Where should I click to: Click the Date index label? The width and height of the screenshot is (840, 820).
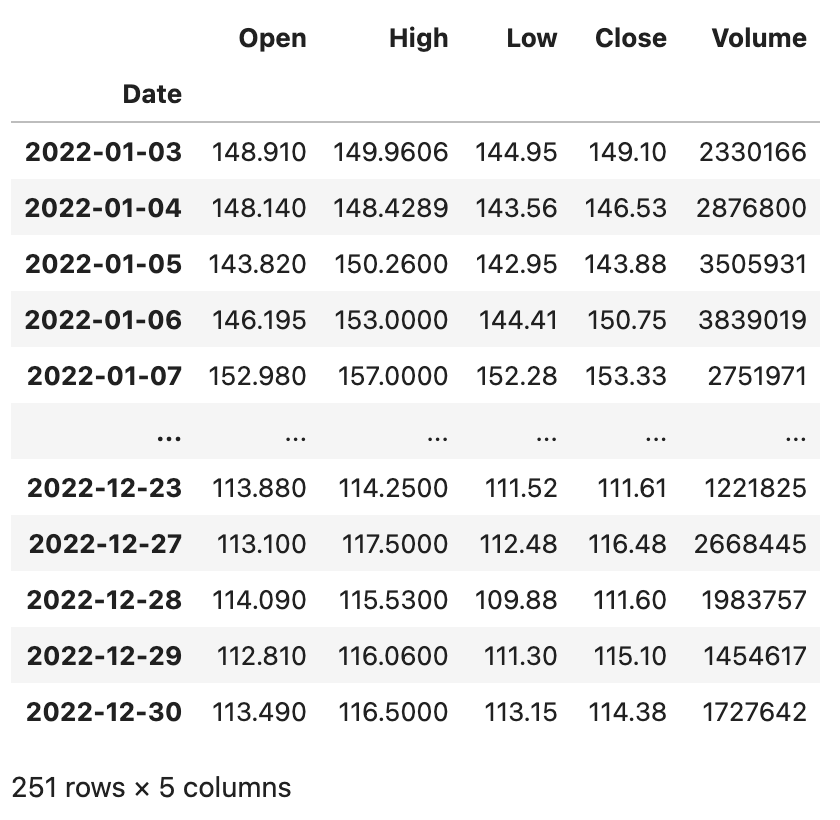pyautogui.click(x=152, y=95)
